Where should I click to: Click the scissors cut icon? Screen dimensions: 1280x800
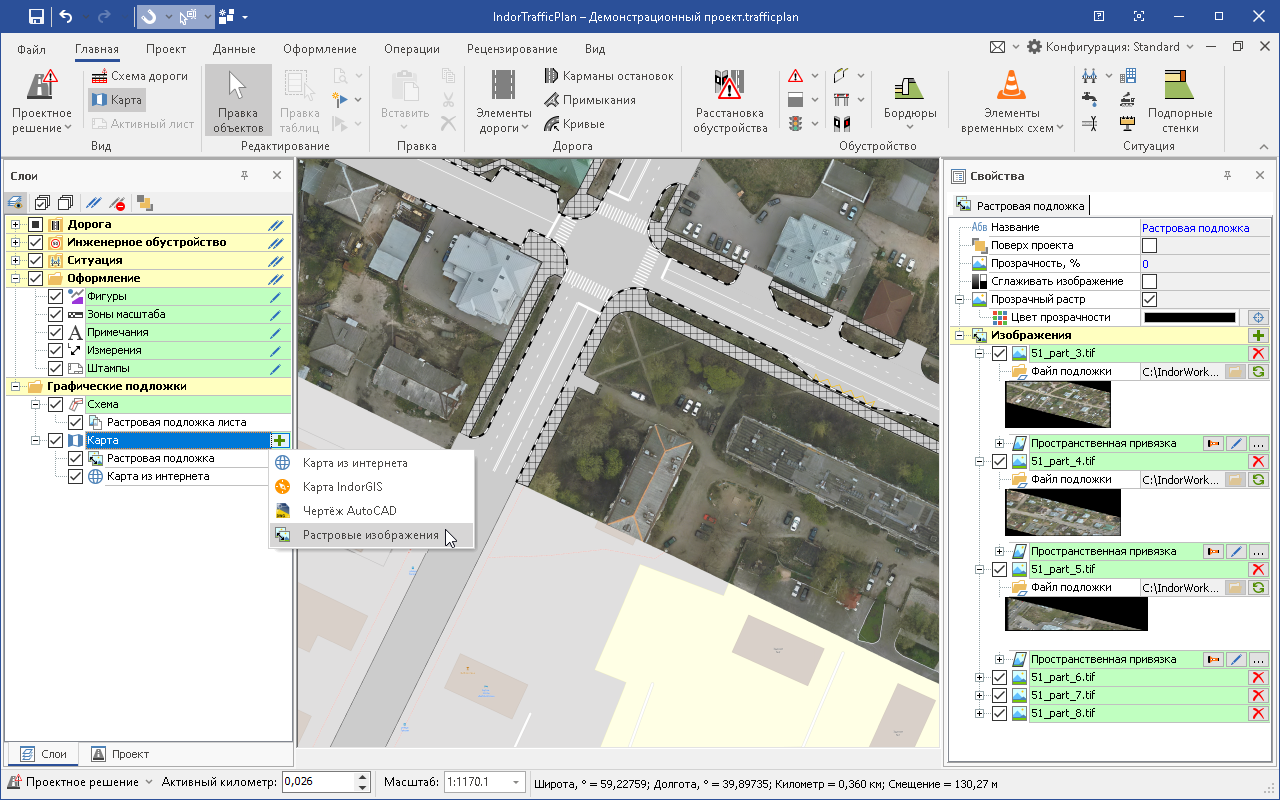pyautogui.click(x=448, y=100)
